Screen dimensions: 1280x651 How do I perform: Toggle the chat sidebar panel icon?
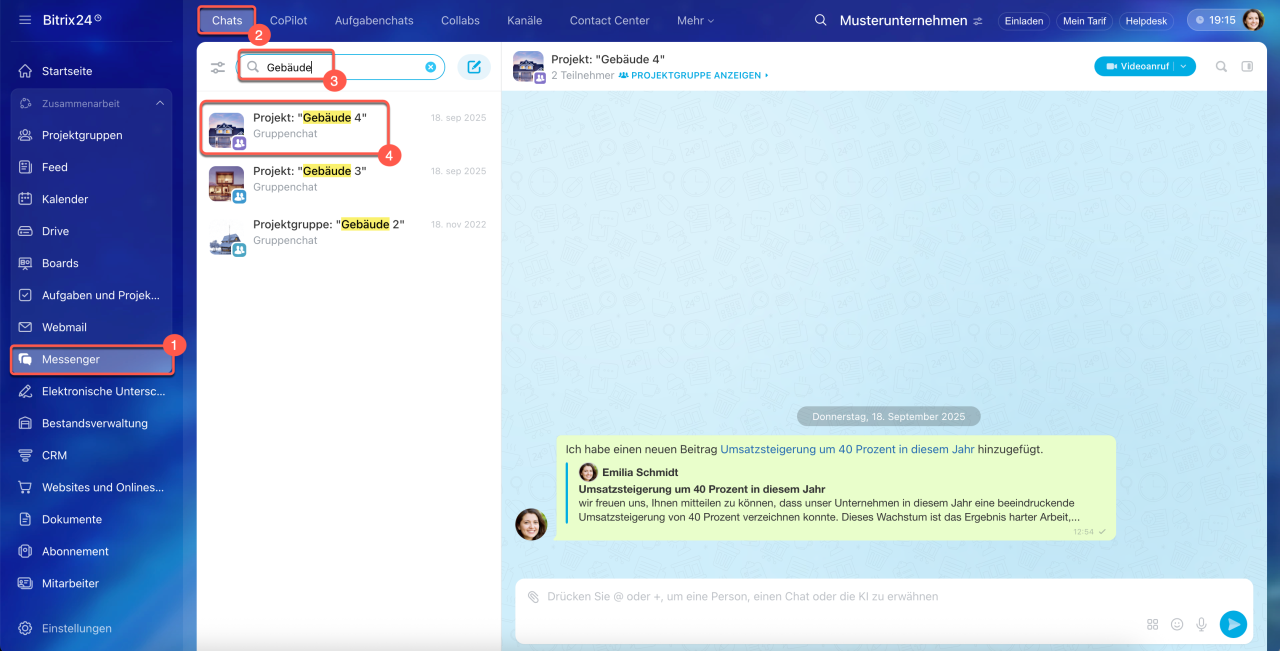(x=1247, y=67)
